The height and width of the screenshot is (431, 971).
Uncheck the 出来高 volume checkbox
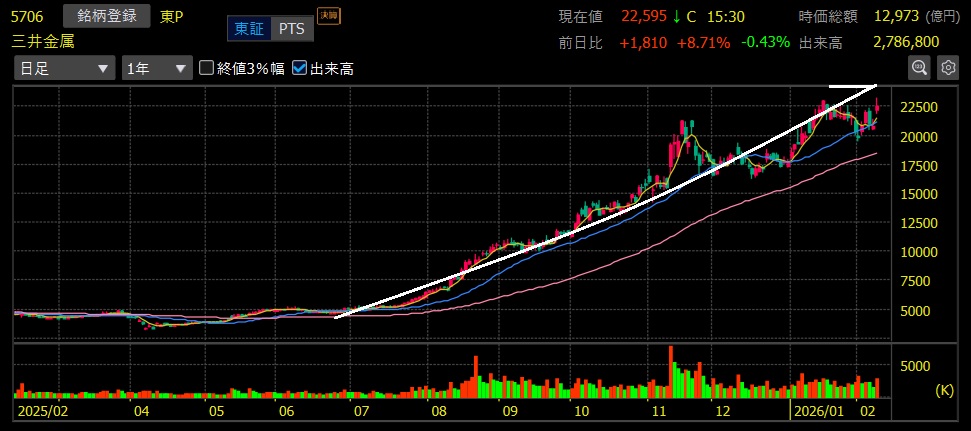(299, 68)
